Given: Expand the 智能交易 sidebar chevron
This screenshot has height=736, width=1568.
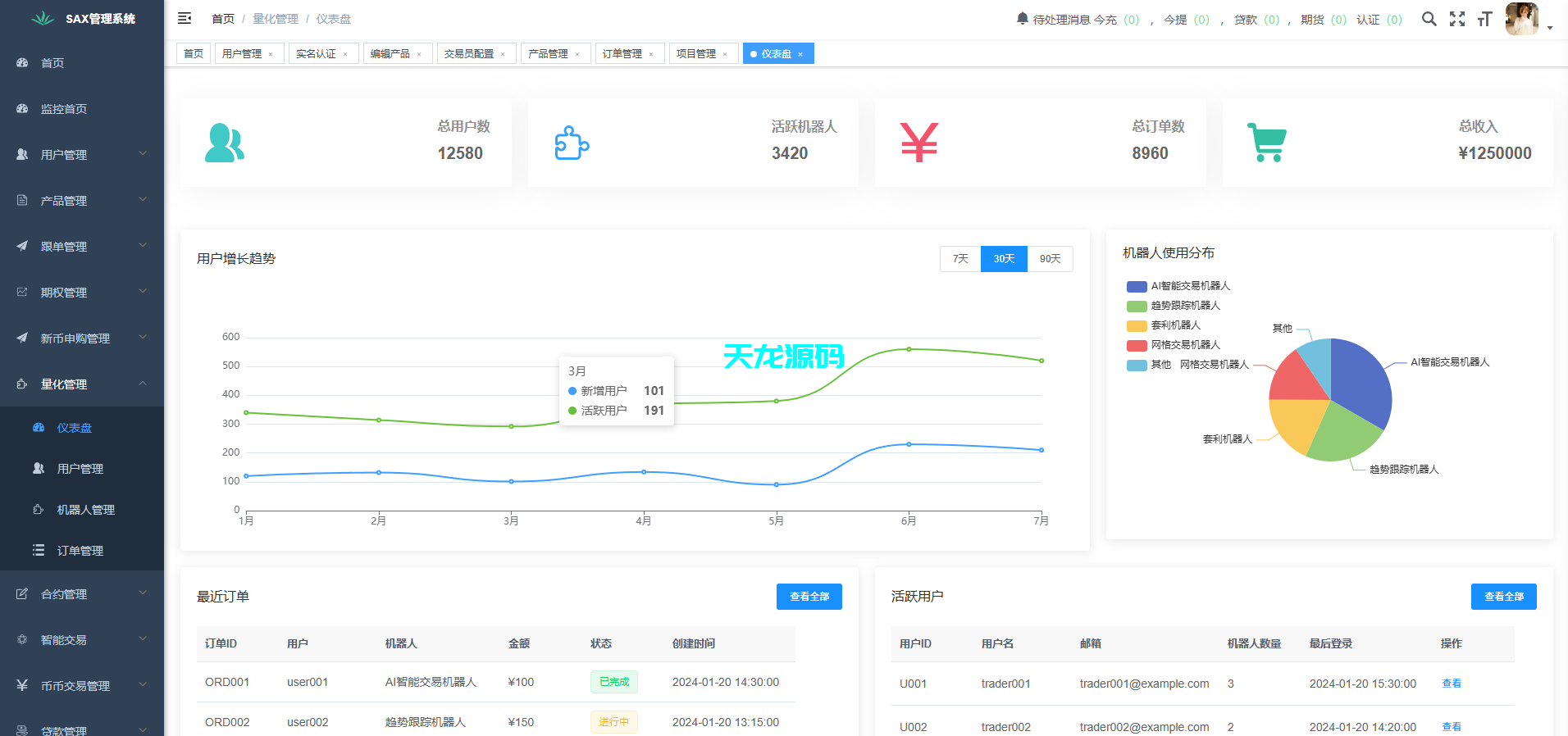Looking at the screenshot, I should (x=143, y=638).
